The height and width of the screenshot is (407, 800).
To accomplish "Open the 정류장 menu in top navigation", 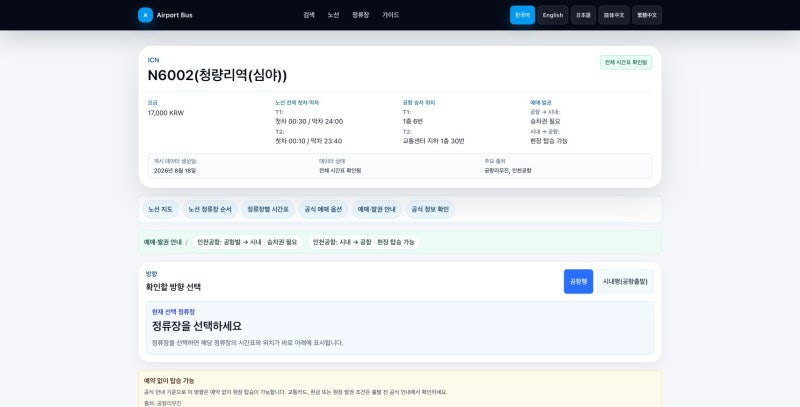I will point(361,15).
